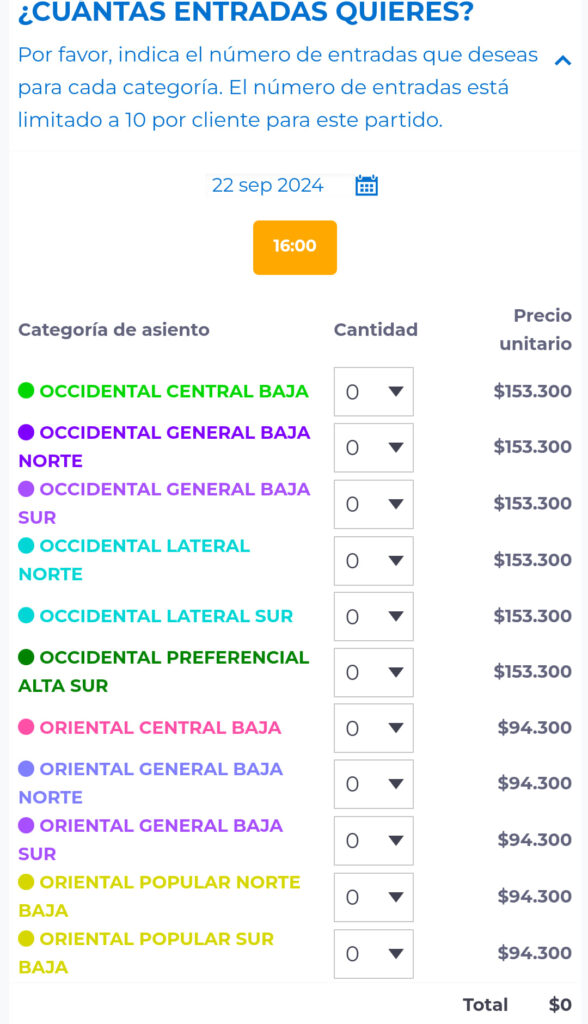Open quantity dropdown for Oriental Popular Norte Baja
Viewport: 588px width, 1024px height.
(x=374, y=897)
